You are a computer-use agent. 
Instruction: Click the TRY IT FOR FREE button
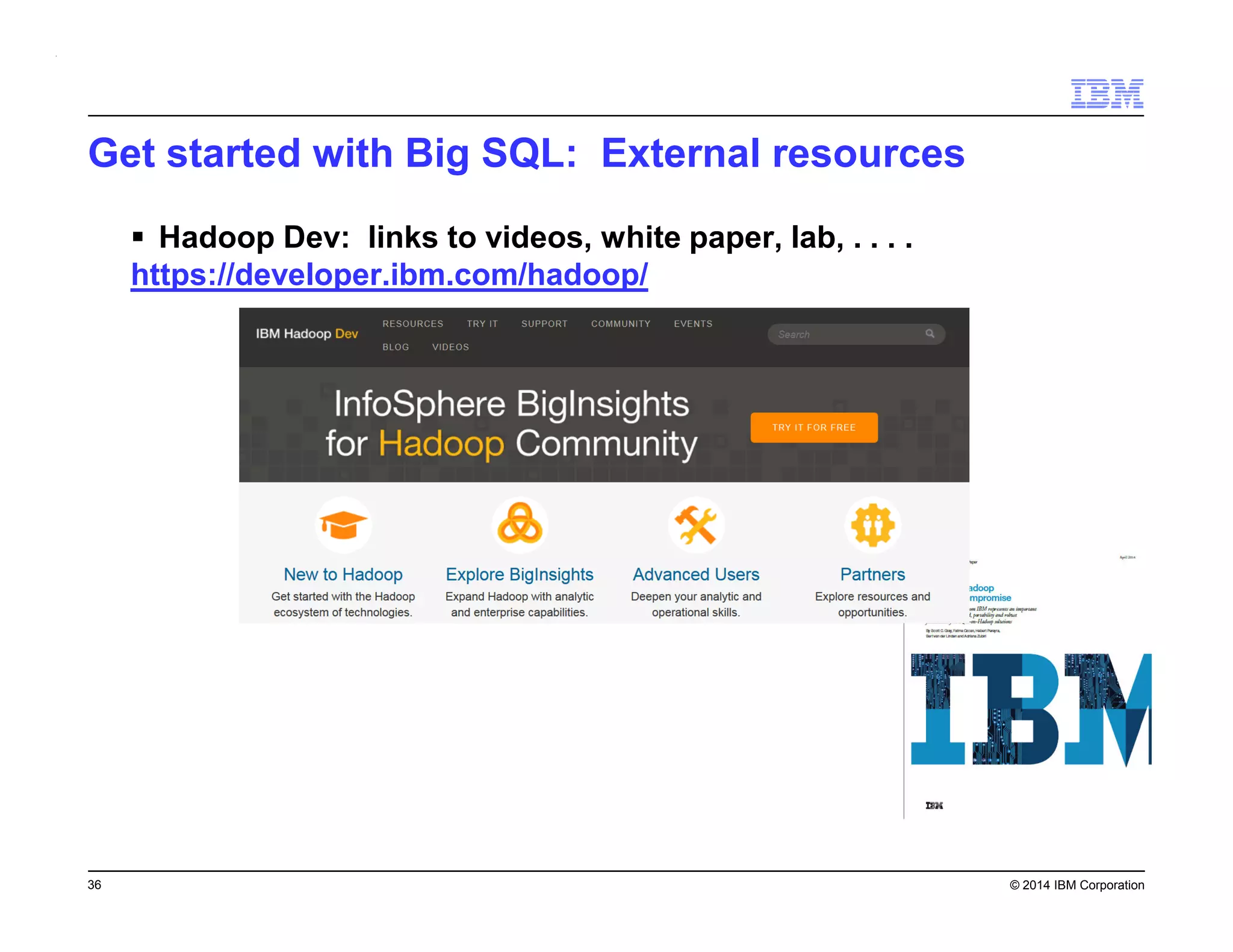(814, 427)
